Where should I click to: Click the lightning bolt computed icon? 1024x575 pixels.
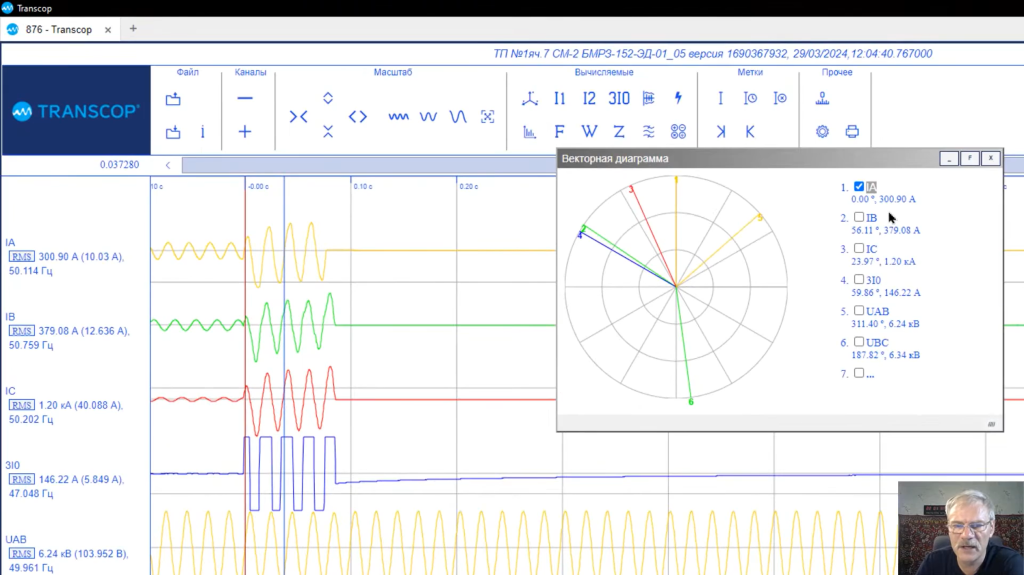coord(679,98)
